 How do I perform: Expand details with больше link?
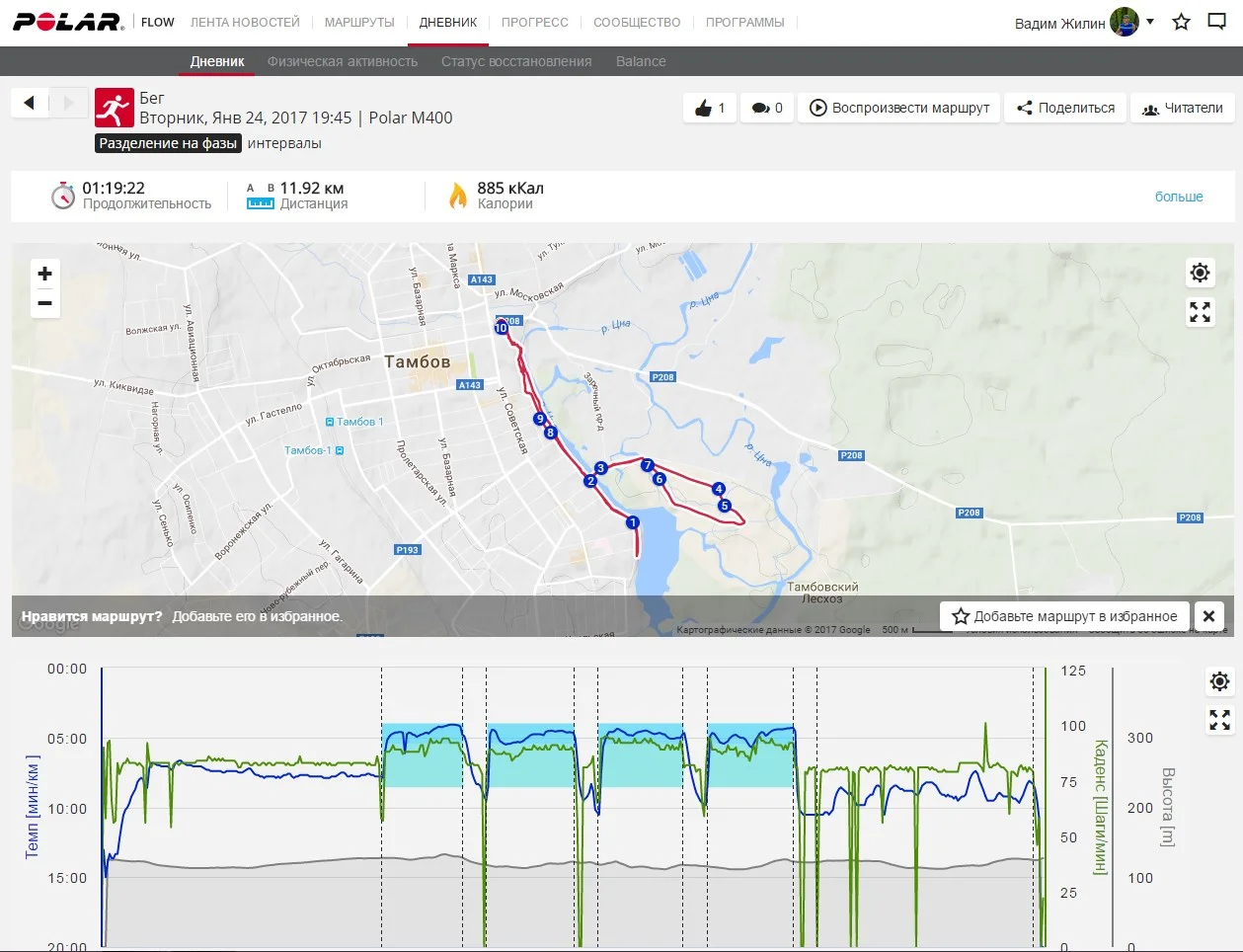click(1179, 197)
